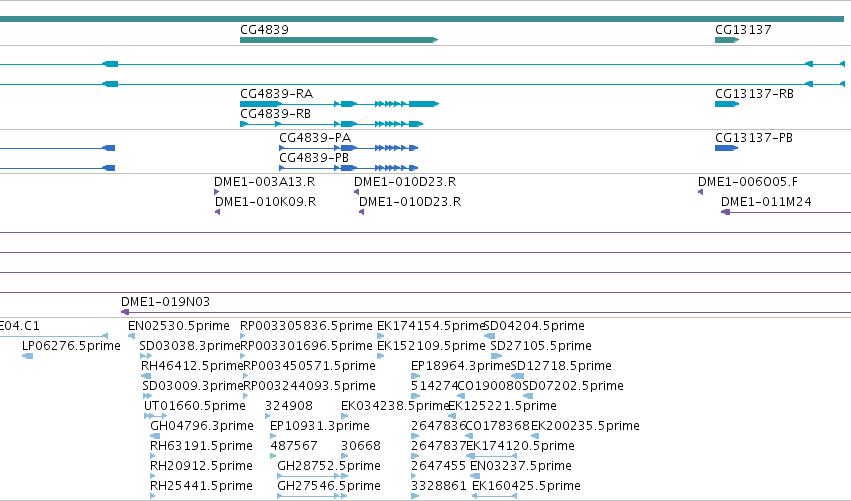Open the RP003305836.5prime label

click(x=306, y=326)
